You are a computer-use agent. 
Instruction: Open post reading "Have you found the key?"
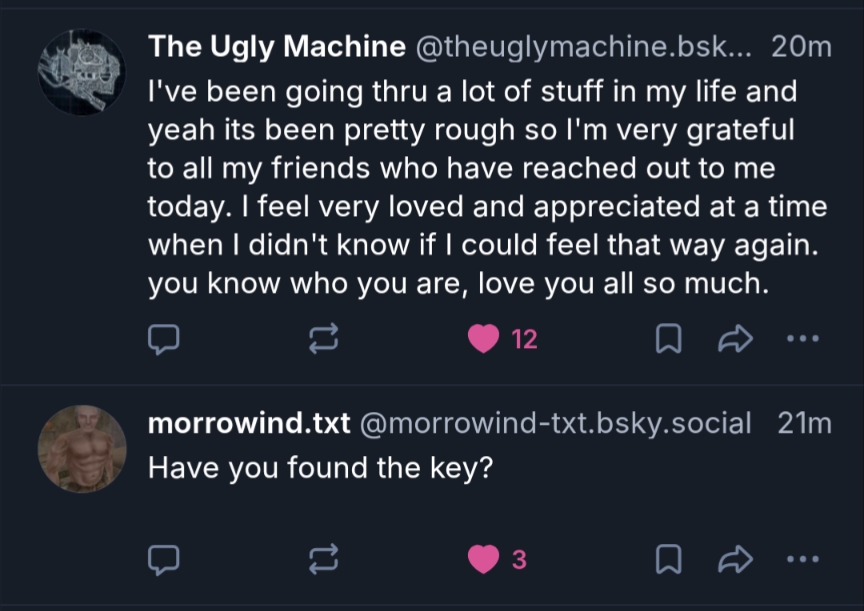point(321,467)
